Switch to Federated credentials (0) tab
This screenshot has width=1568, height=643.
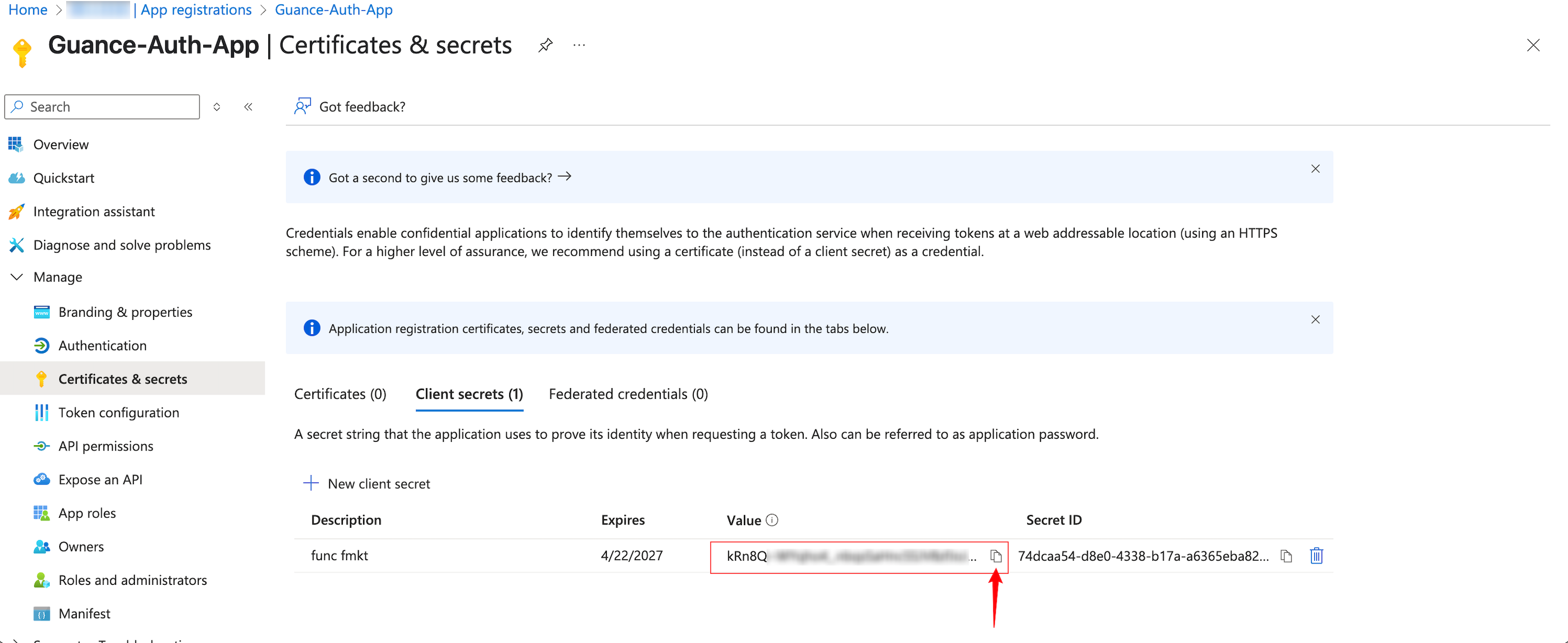click(x=628, y=394)
